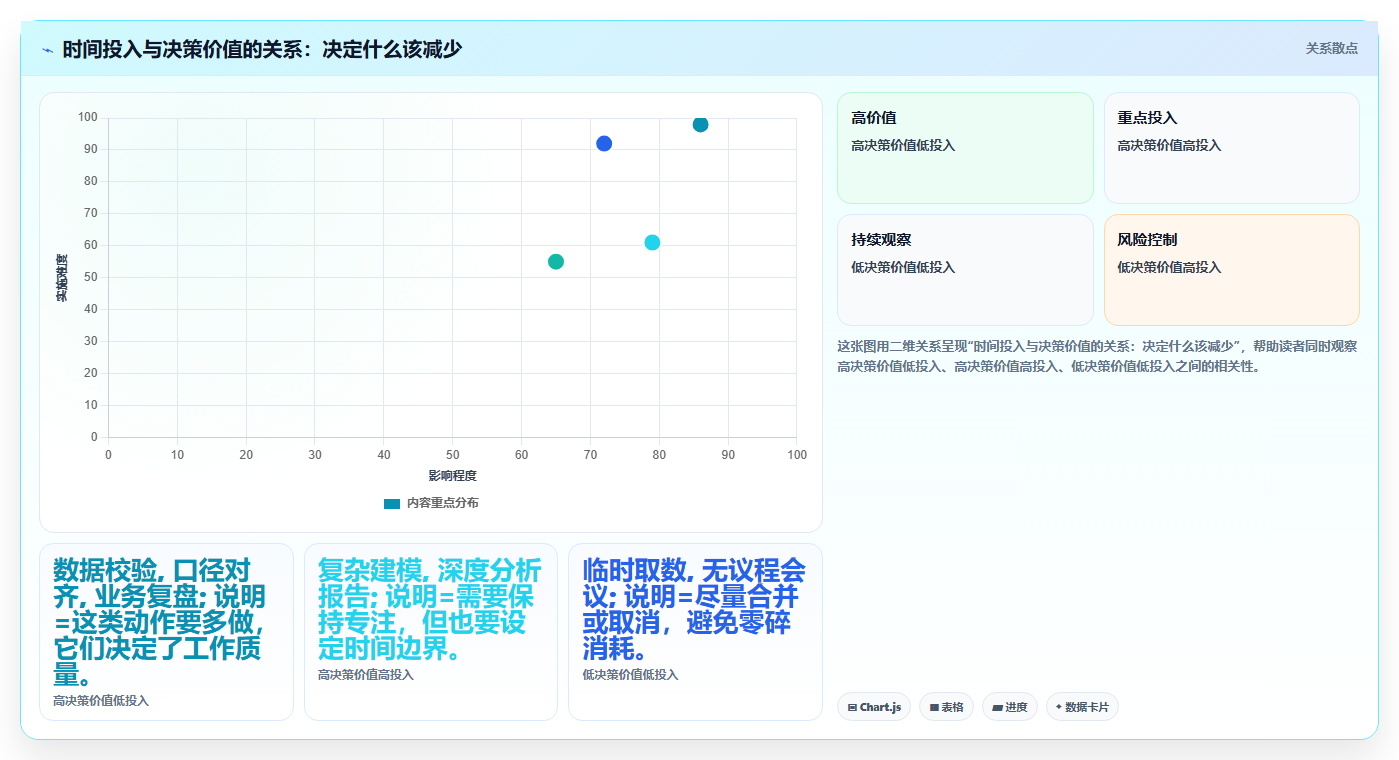Toggle the 内容重点分布 legend swatch
Screen dimensions: 1399x760
click(x=391, y=503)
